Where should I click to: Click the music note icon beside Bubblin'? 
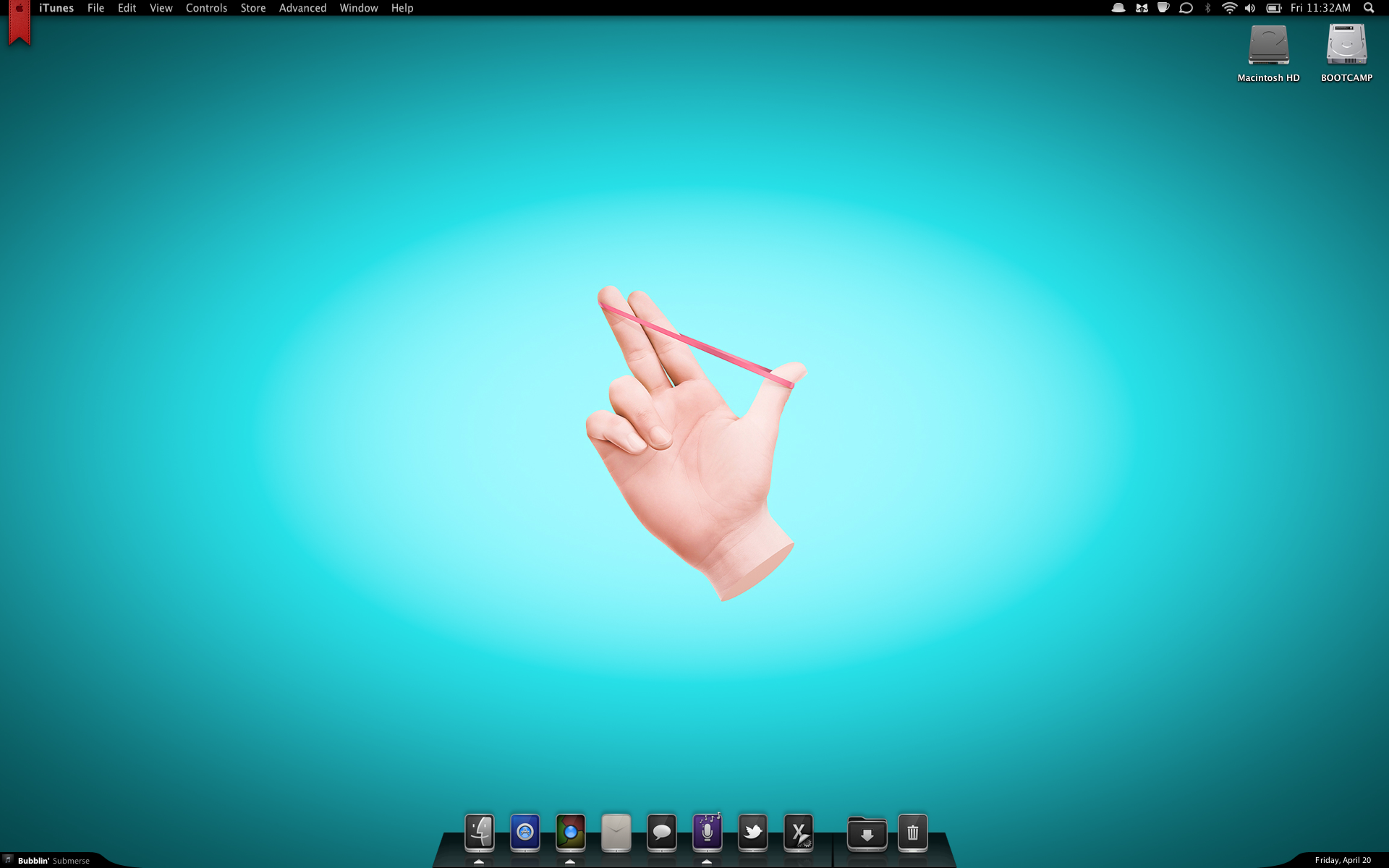click(8, 859)
